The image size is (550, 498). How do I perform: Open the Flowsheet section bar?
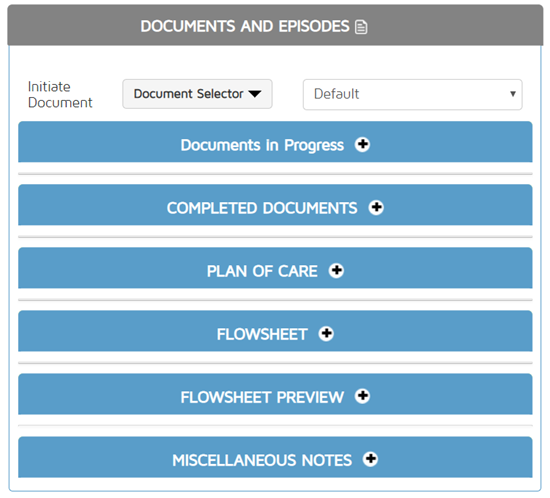[x=275, y=331]
